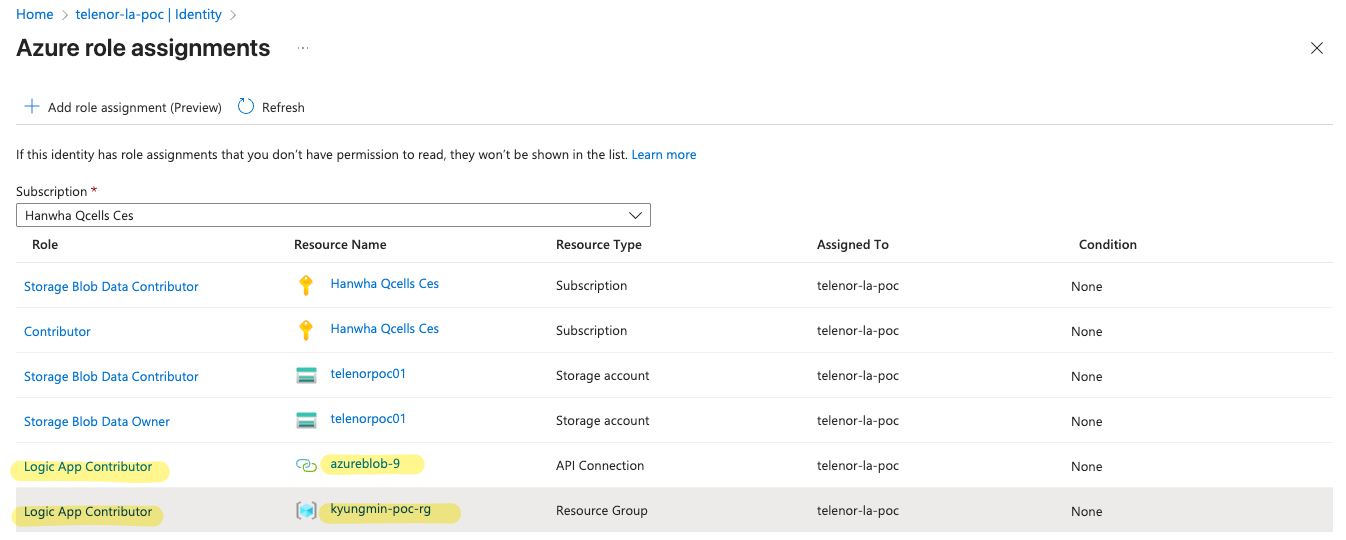Open the Subscription dropdown showing Hanwha Qcells Ces
The width and height of the screenshot is (1346, 540).
(333, 215)
